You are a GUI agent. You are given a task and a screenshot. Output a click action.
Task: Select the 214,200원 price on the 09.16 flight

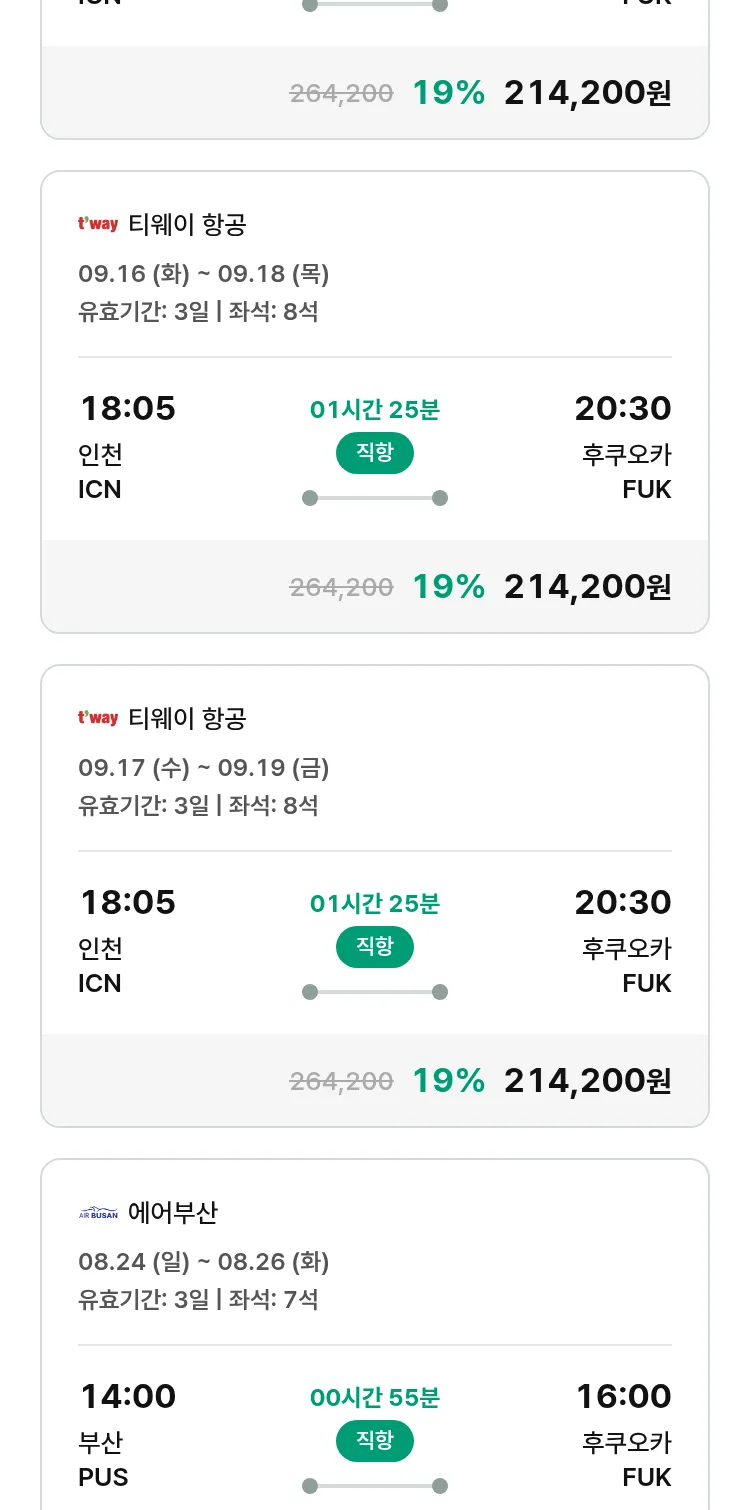tap(587, 587)
